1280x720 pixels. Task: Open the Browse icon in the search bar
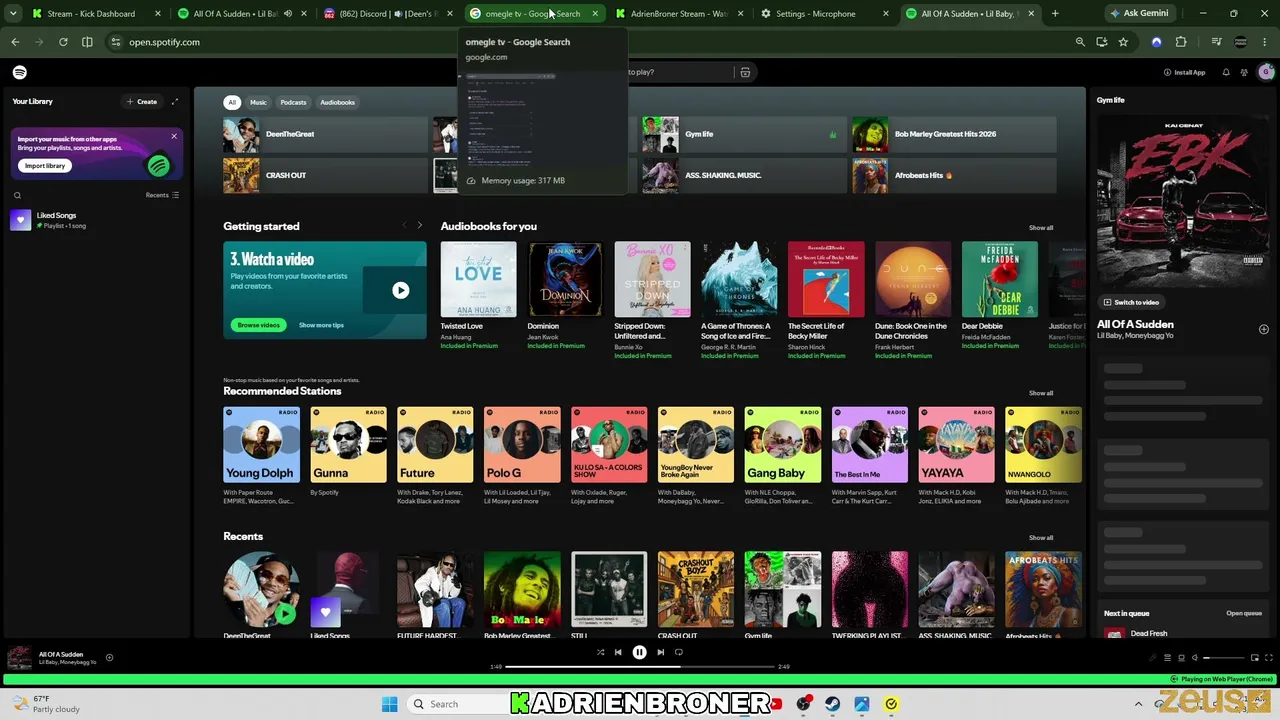click(x=745, y=72)
